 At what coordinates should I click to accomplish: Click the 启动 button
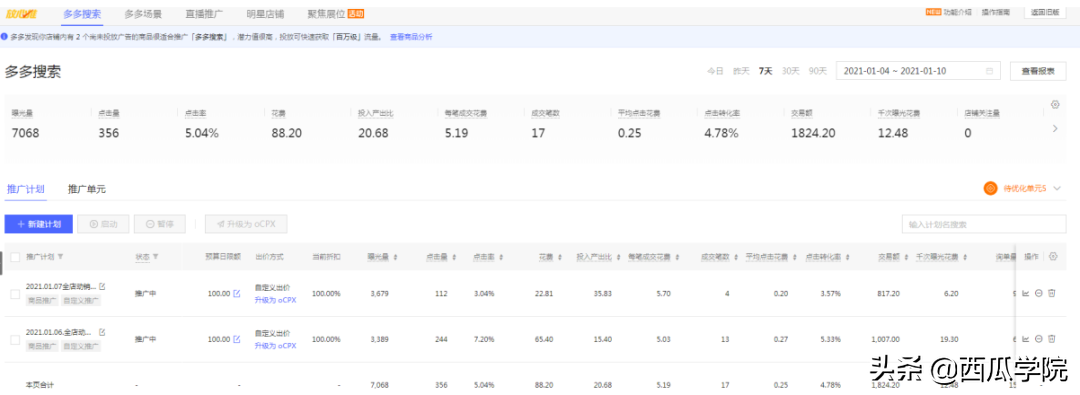103,224
